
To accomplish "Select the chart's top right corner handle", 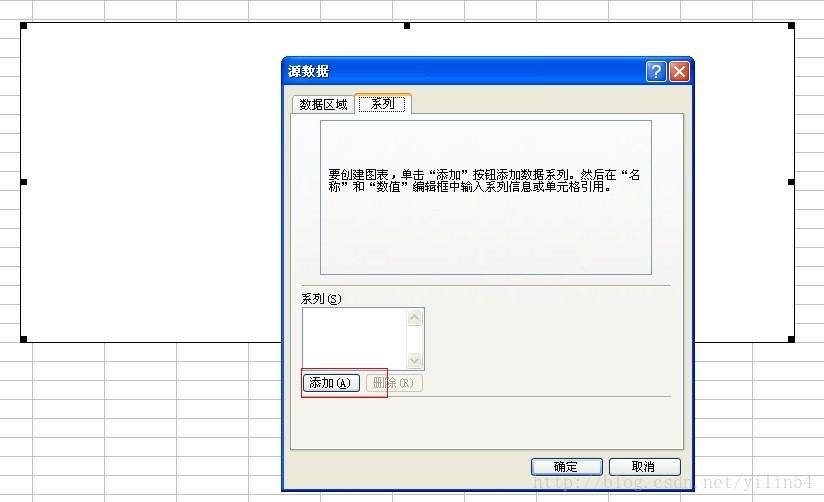I will pos(791,25).
